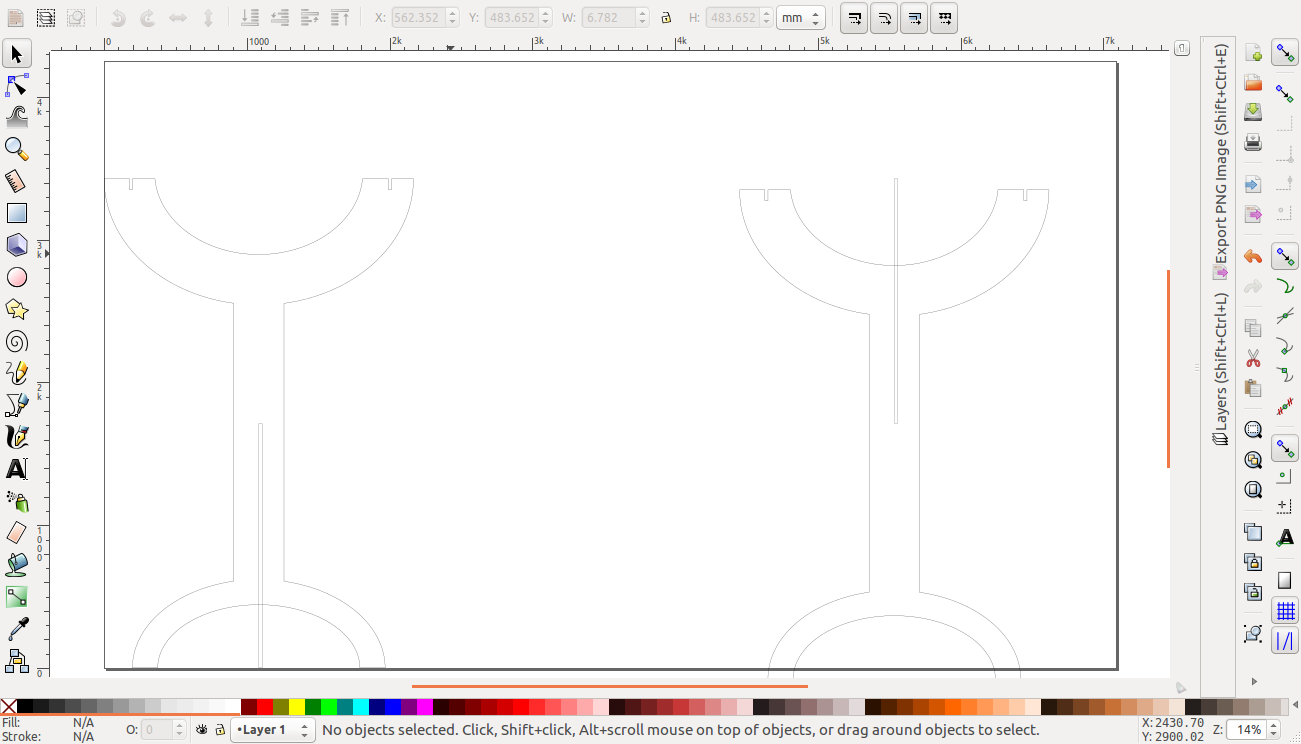
Task: Open the Export PNG Image docked tab
Action: [1221, 160]
